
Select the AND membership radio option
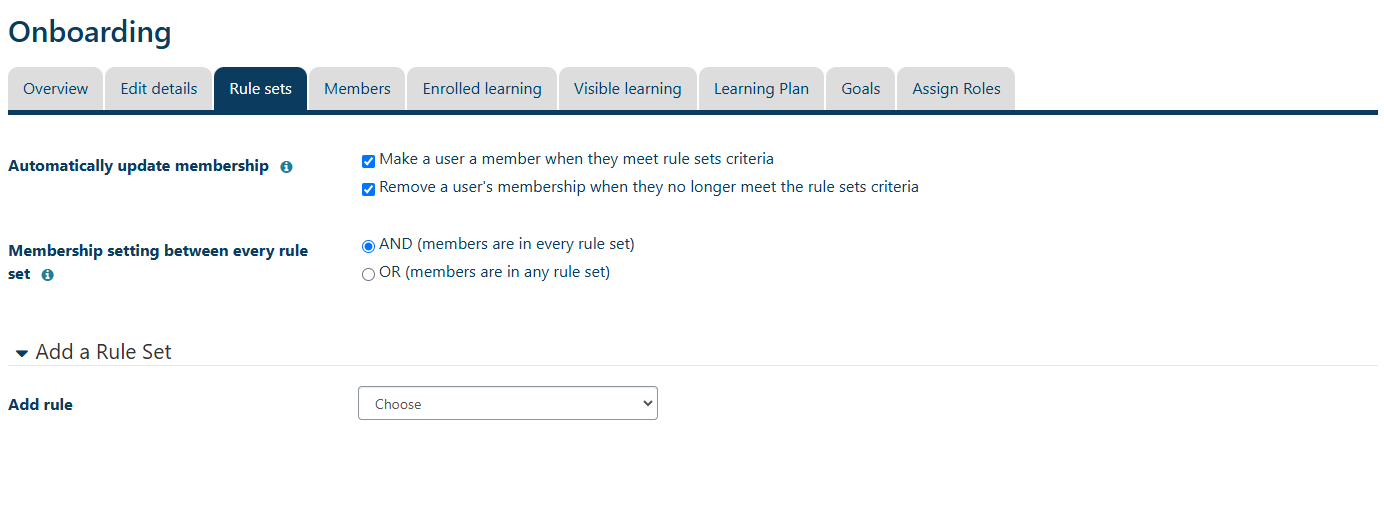368,246
